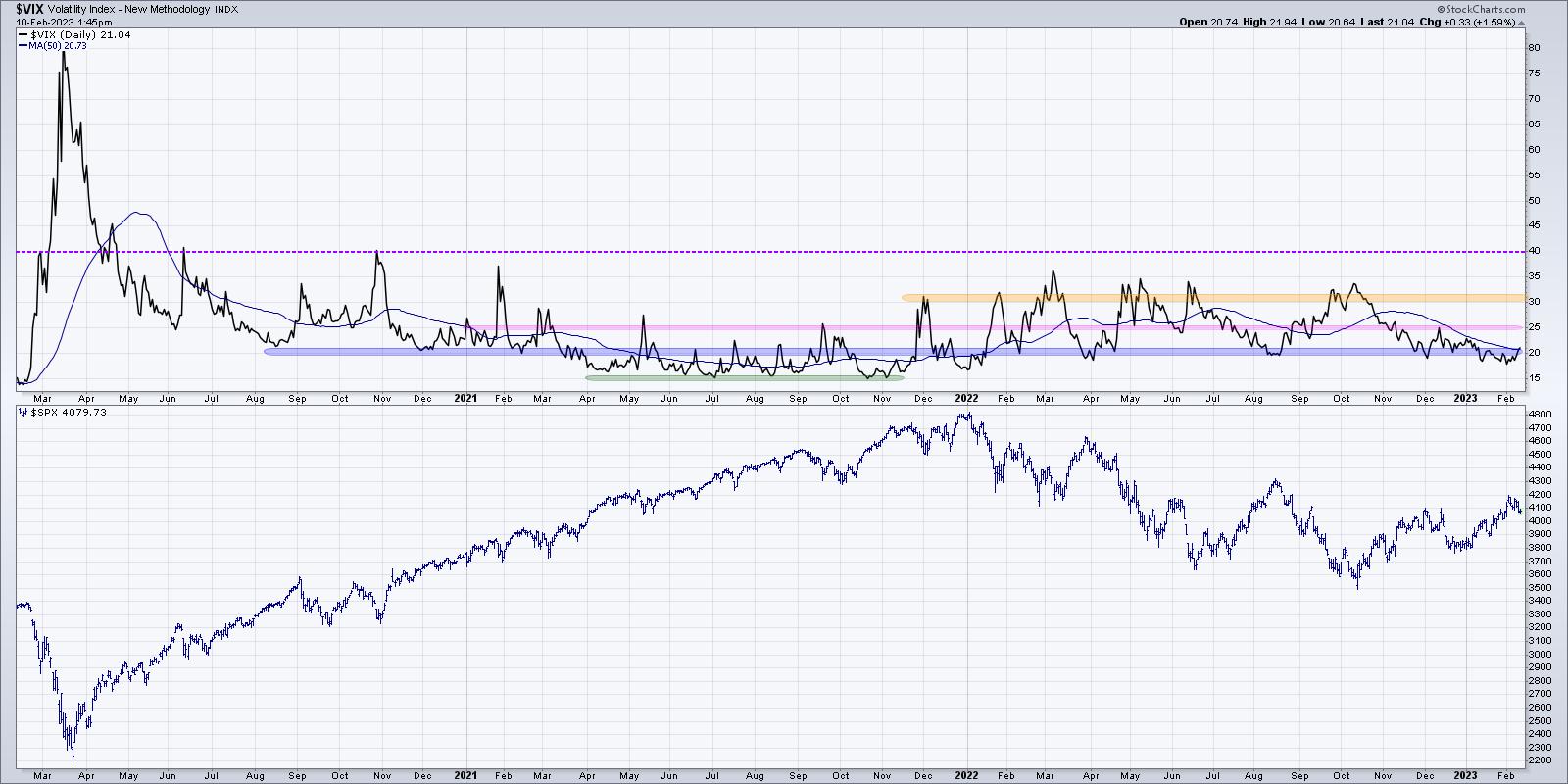Click the 2022 year label on VIX axis
This screenshot has width=1568, height=784.
point(967,398)
